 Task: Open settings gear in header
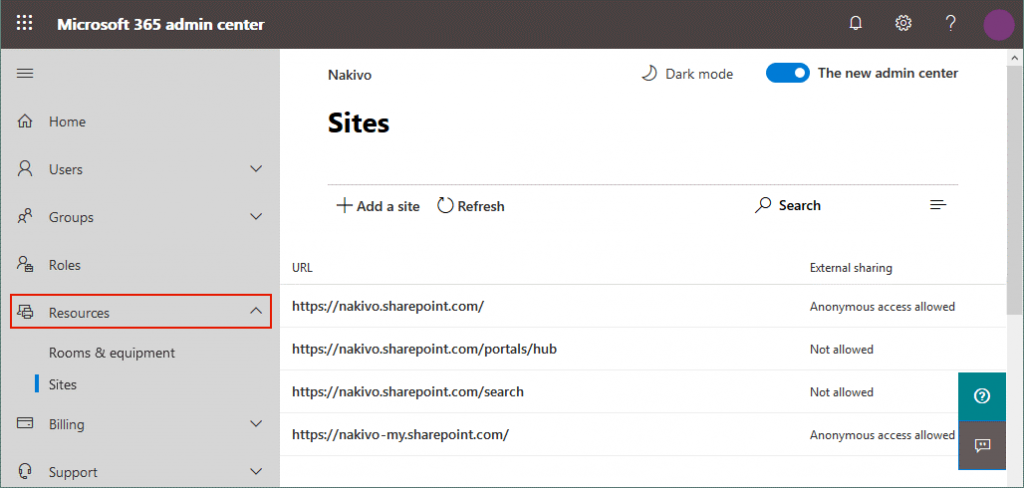903,24
